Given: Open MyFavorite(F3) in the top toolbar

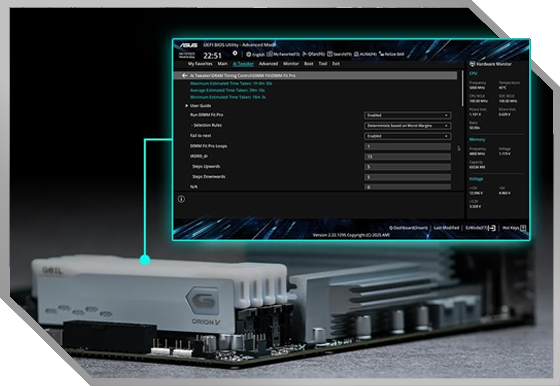Looking at the screenshot, I should click(x=283, y=54).
